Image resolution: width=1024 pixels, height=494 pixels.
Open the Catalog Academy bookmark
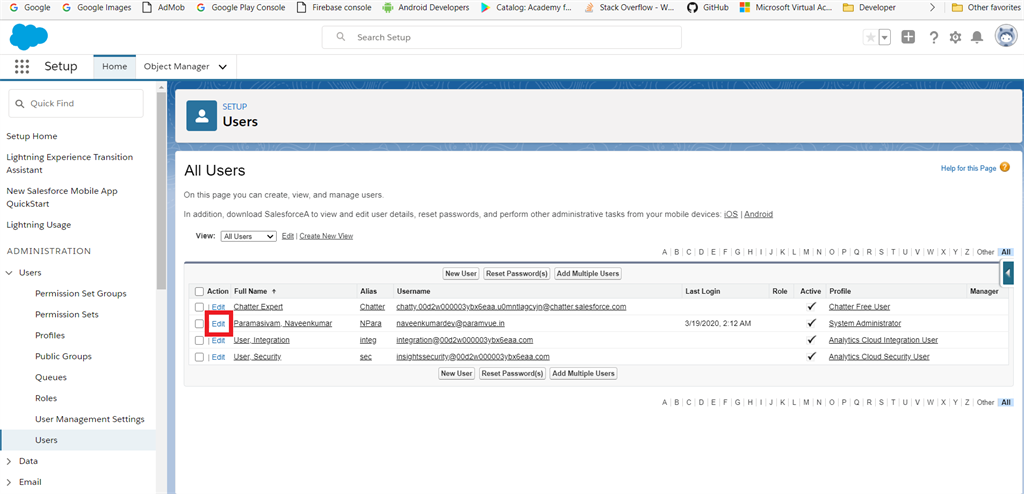tap(526, 8)
